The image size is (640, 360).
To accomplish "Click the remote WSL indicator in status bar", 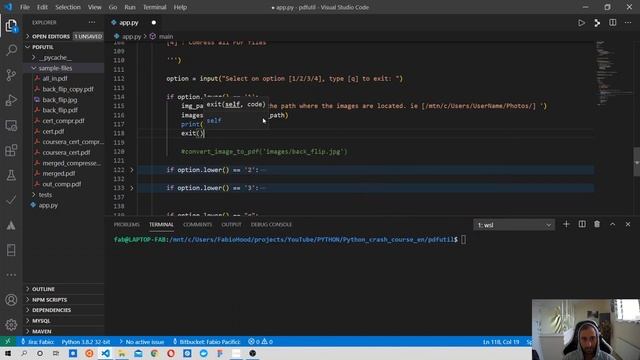I will (x=7, y=342).
